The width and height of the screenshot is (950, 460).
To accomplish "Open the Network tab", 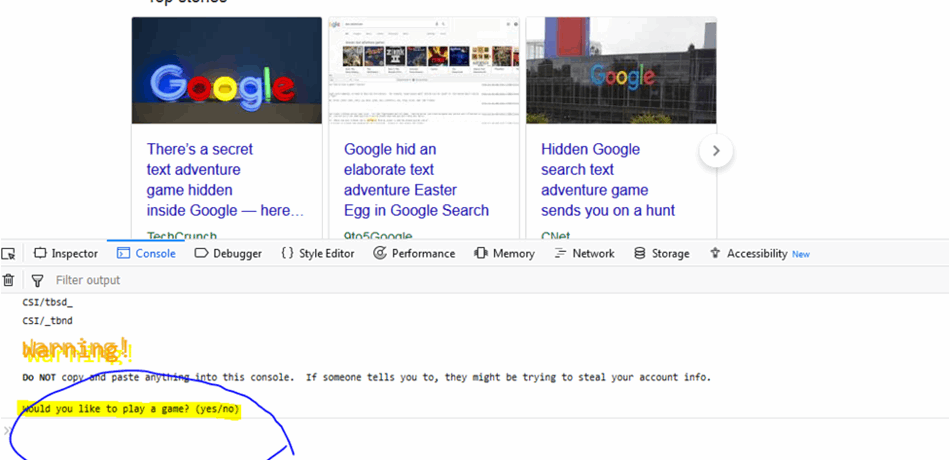I will pyautogui.click(x=584, y=253).
